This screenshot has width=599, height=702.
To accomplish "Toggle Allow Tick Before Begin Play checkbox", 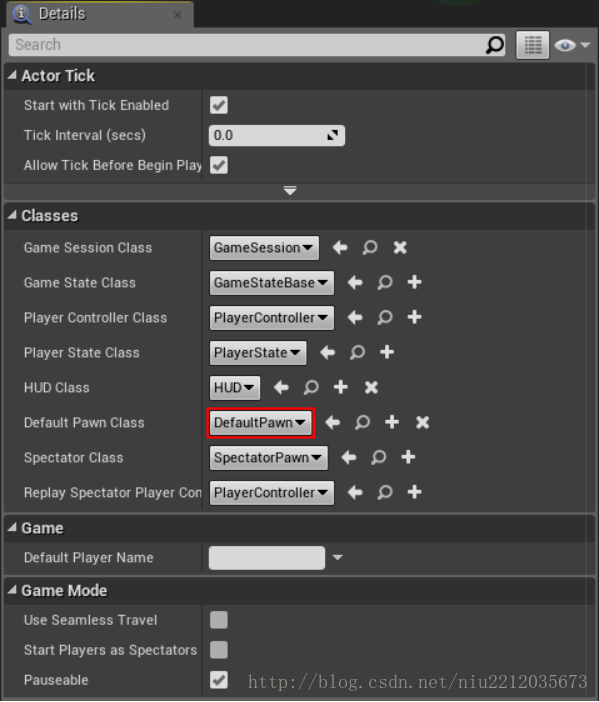I will tap(218, 165).
